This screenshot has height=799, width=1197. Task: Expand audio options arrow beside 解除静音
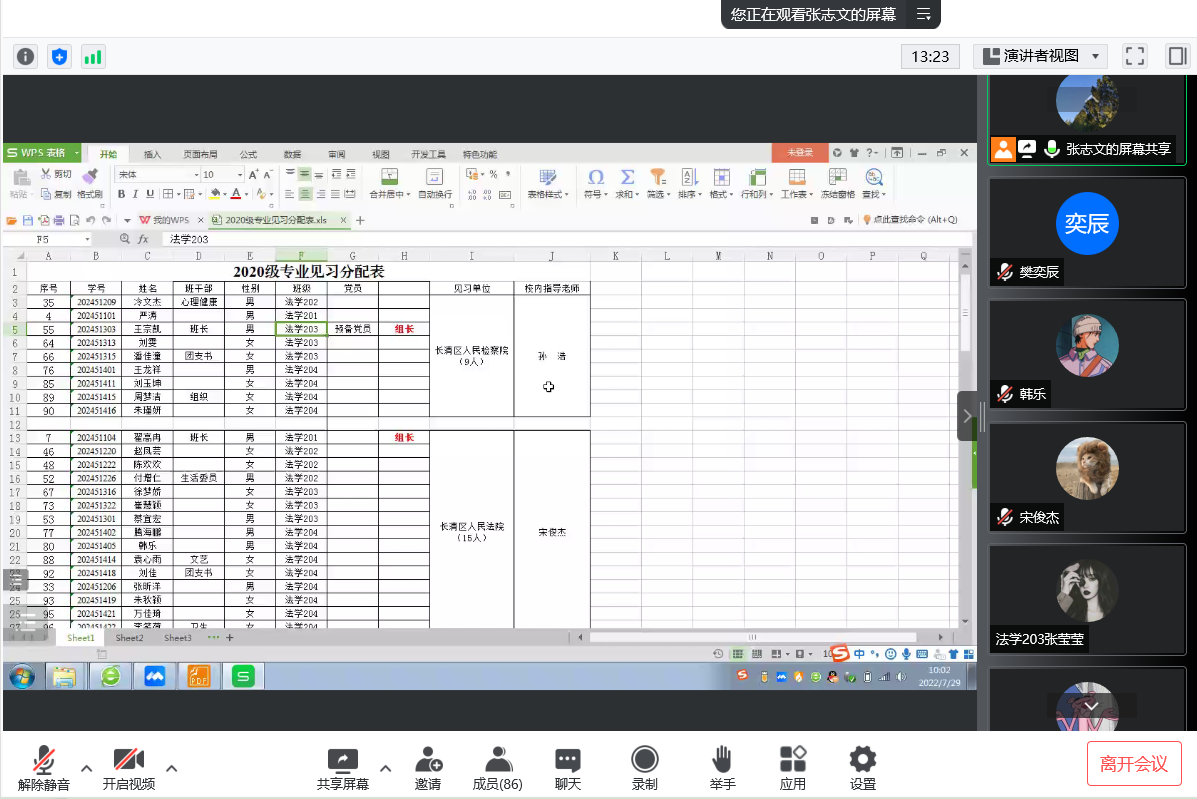87,768
